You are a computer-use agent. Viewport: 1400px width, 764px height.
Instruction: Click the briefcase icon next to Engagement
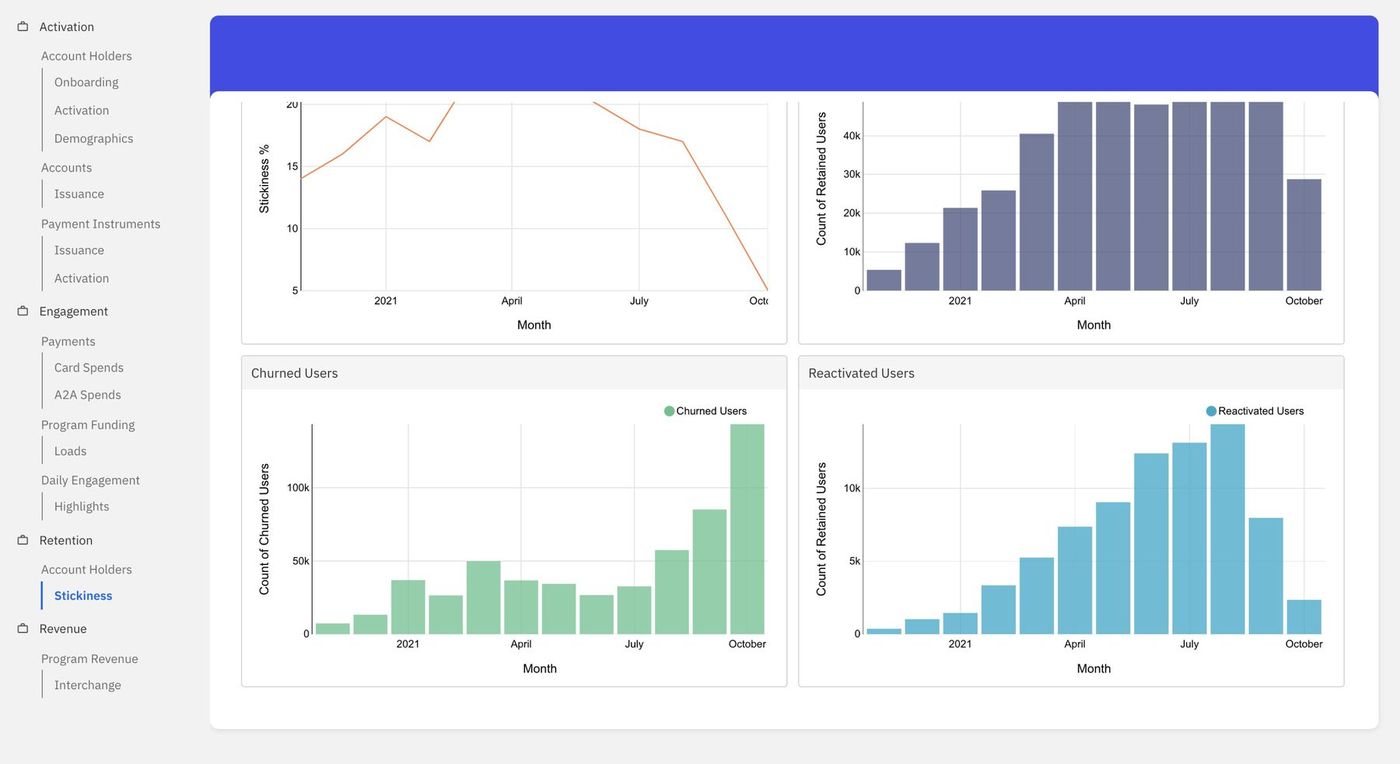click(23, 311)
